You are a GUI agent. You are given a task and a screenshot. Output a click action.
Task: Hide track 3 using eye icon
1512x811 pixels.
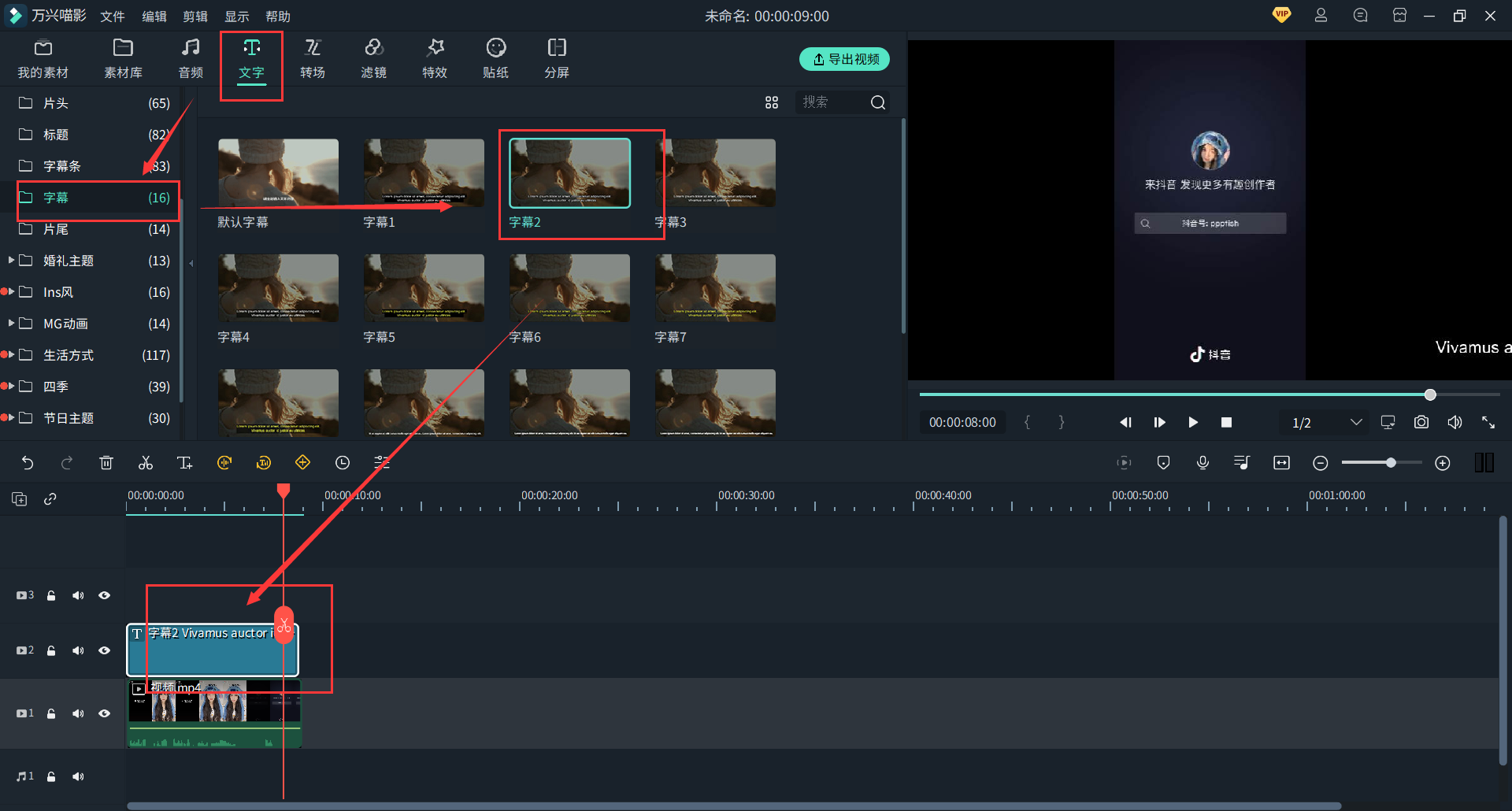104,595
